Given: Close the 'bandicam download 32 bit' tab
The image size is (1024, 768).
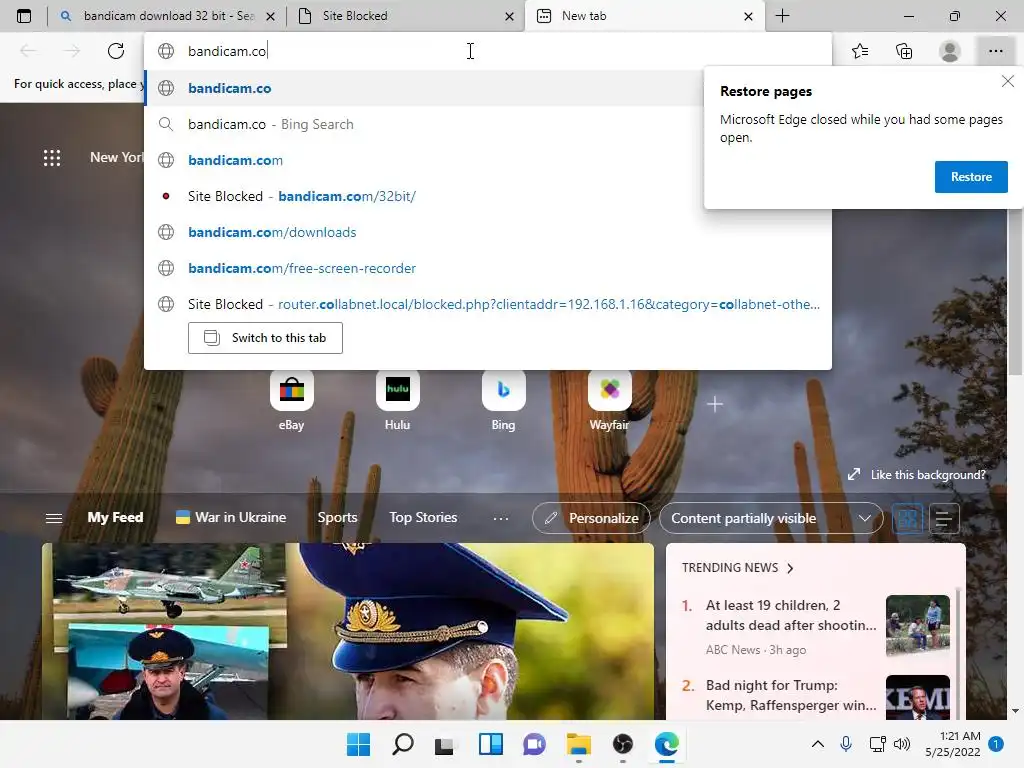Looking at the screenshot, I should coord(270,16).
